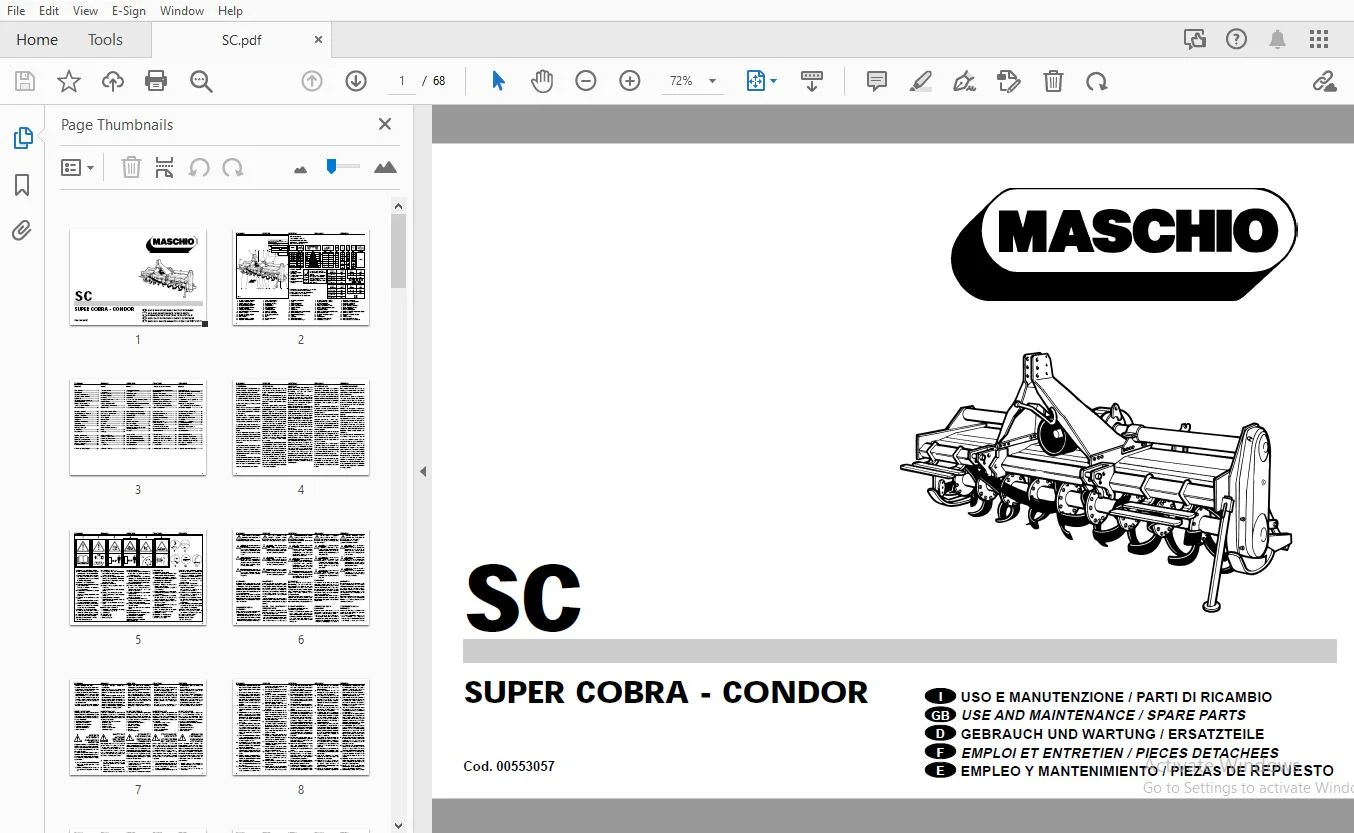Click the page number input field

click(x=401, y=81)
